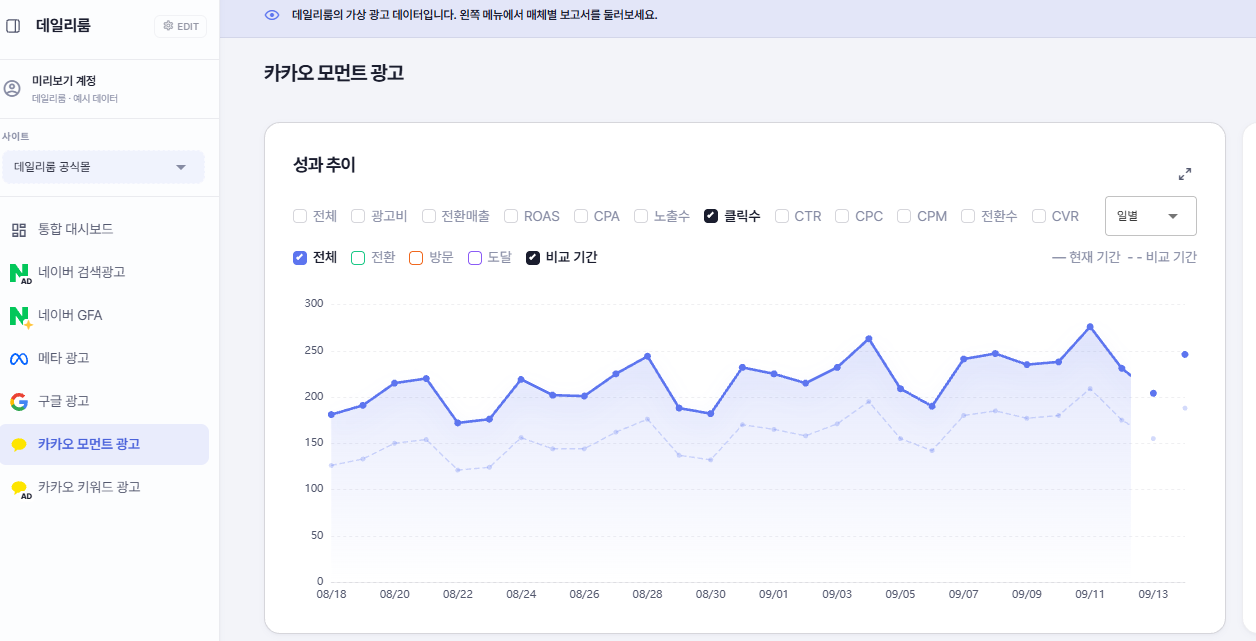
Task: Open 네이버 검색광고 report
Action: tap(105, 273)
